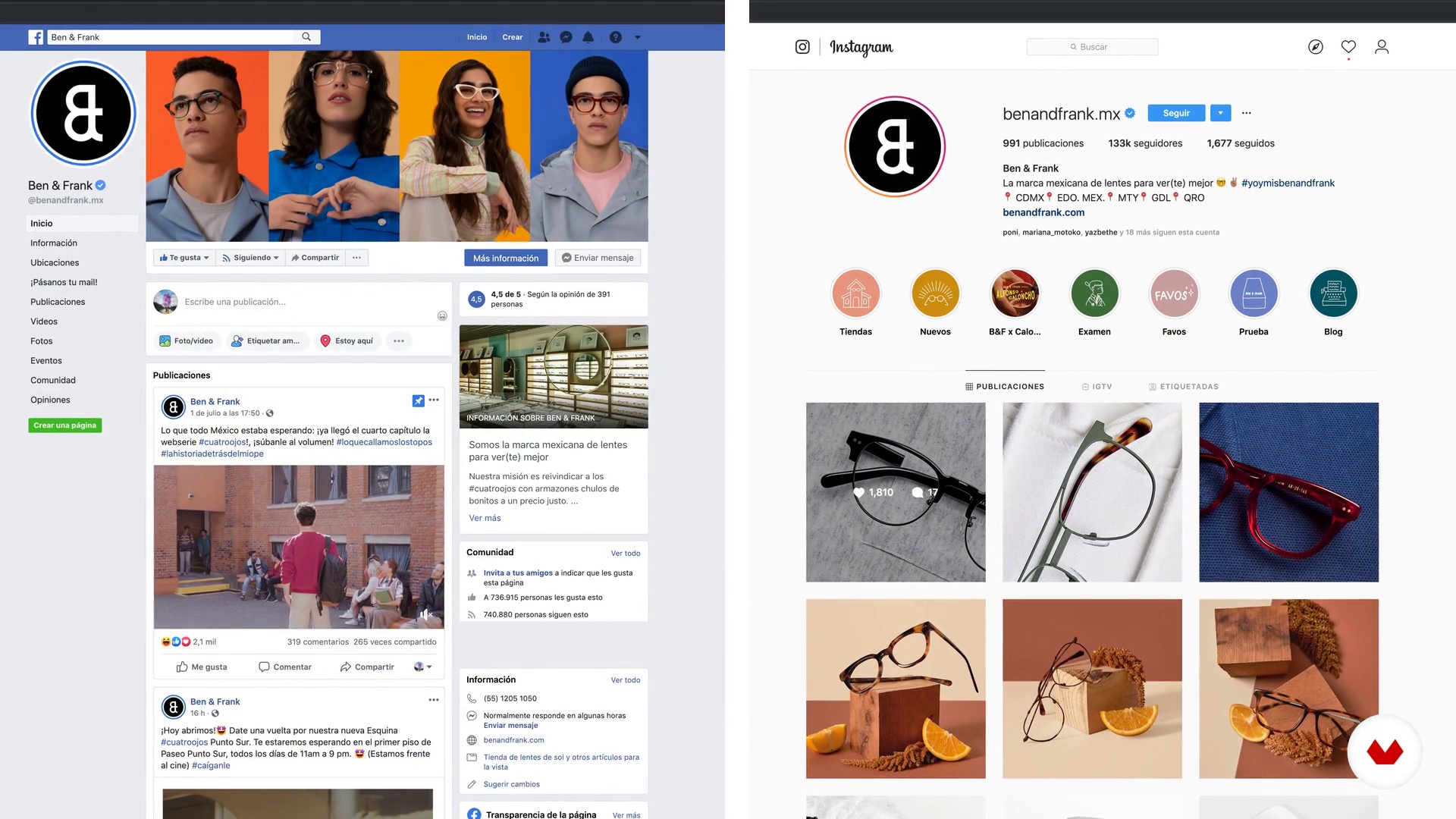Open more page actions ellipsis button
This screenshot has width=1456, height=819.
click(x=356, y=258)
